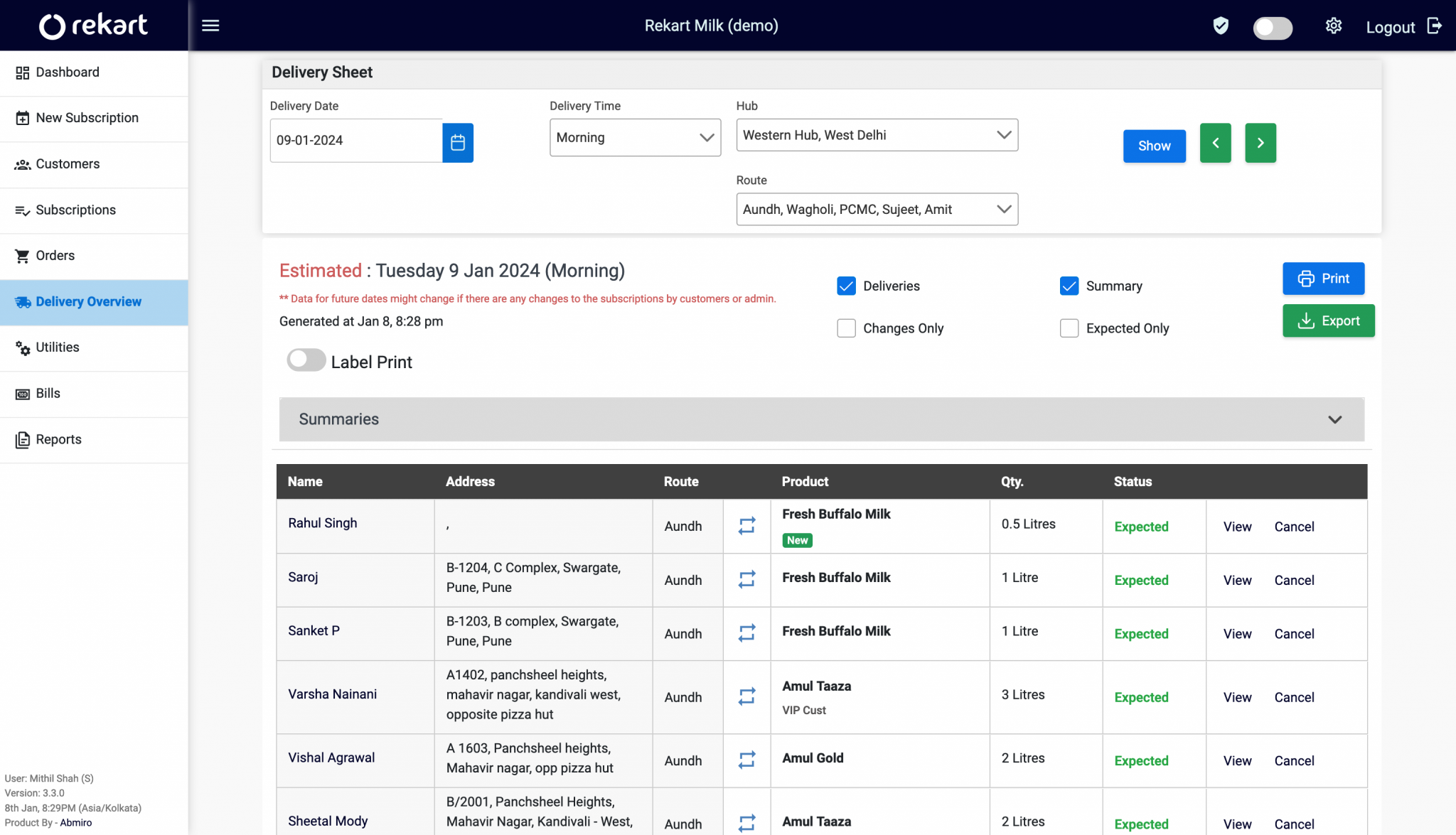
Task: Click the Bills money icon
Action: coord(23,394)
